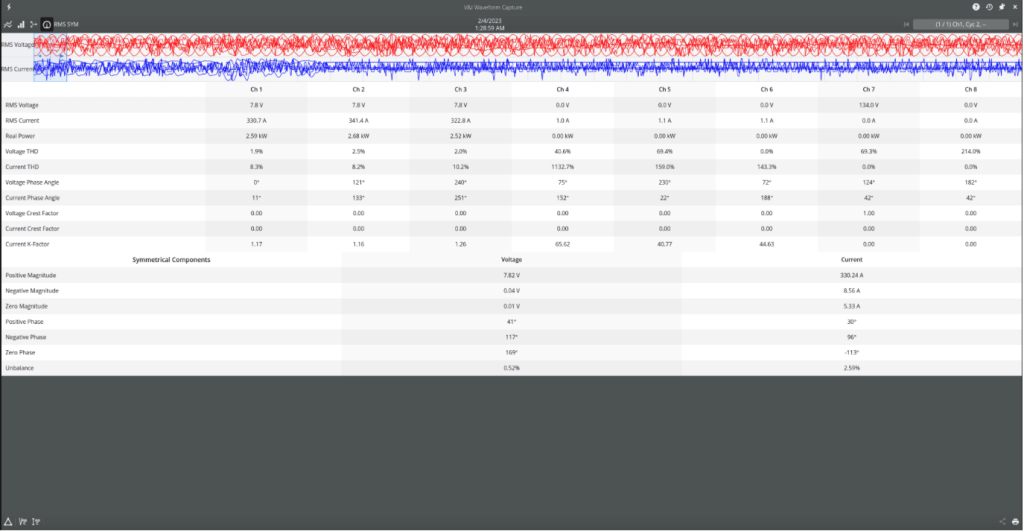Click the capture time 1:28:59 AM
The height and width of the screenshot is (531, 1024).
[490, 28]
